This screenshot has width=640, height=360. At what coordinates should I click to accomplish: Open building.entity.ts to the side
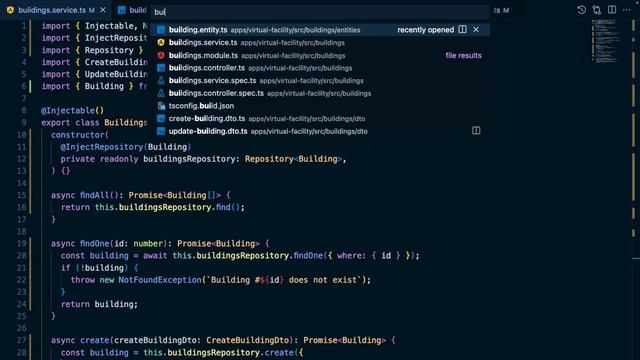click(x=462, y=29)
